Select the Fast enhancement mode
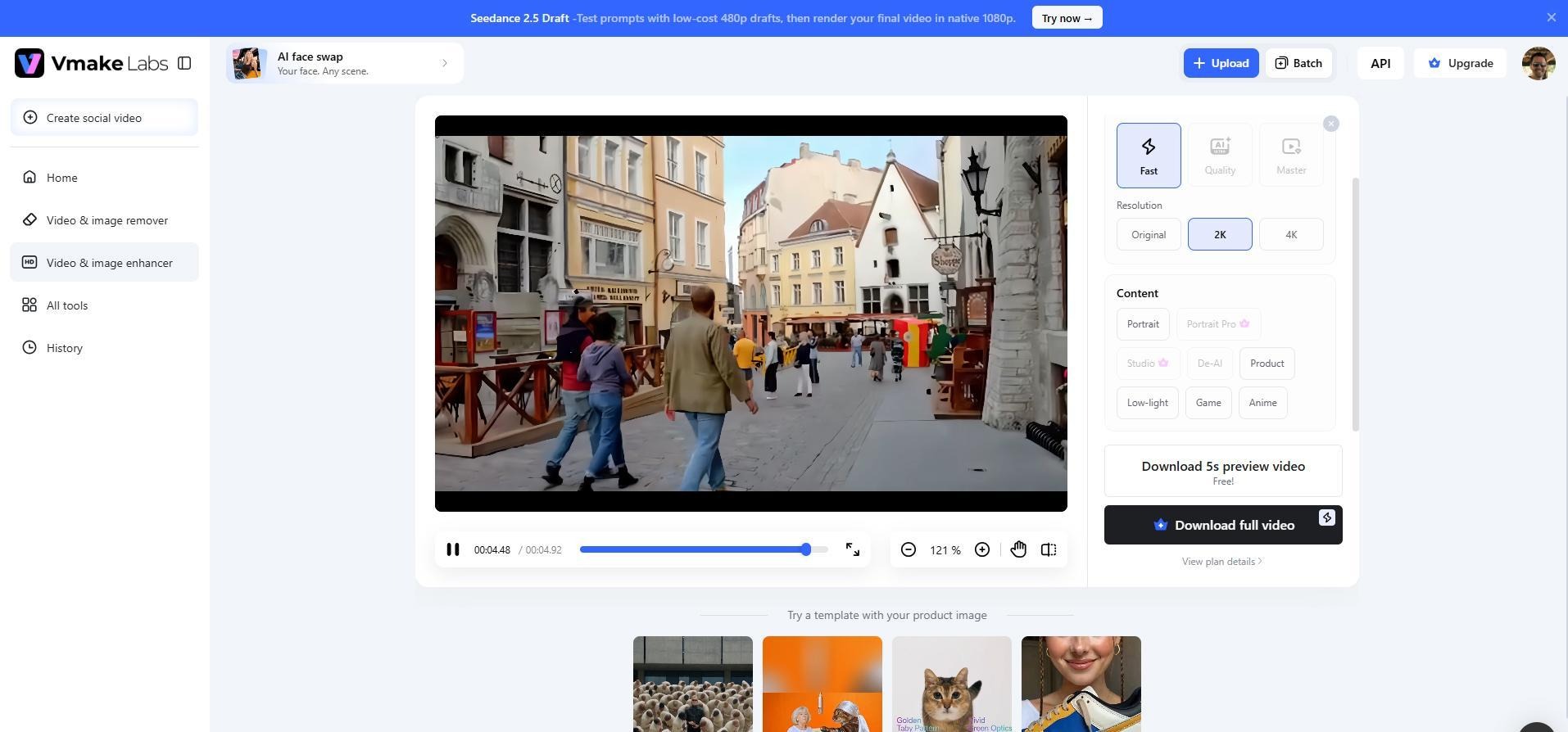The width and height of the screenshot is (1568, 732). (x=1149, y=156)
